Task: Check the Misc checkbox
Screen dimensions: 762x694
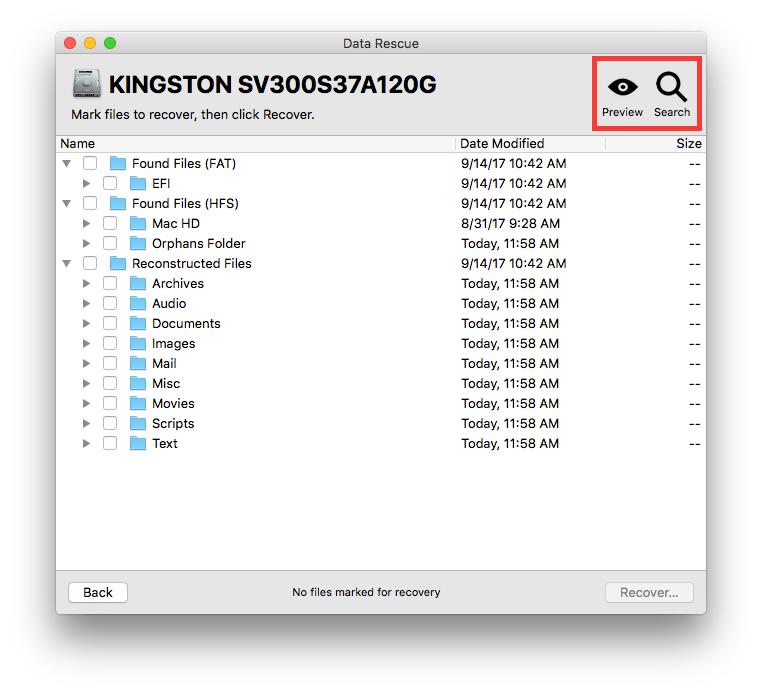Action: point(110,383)
